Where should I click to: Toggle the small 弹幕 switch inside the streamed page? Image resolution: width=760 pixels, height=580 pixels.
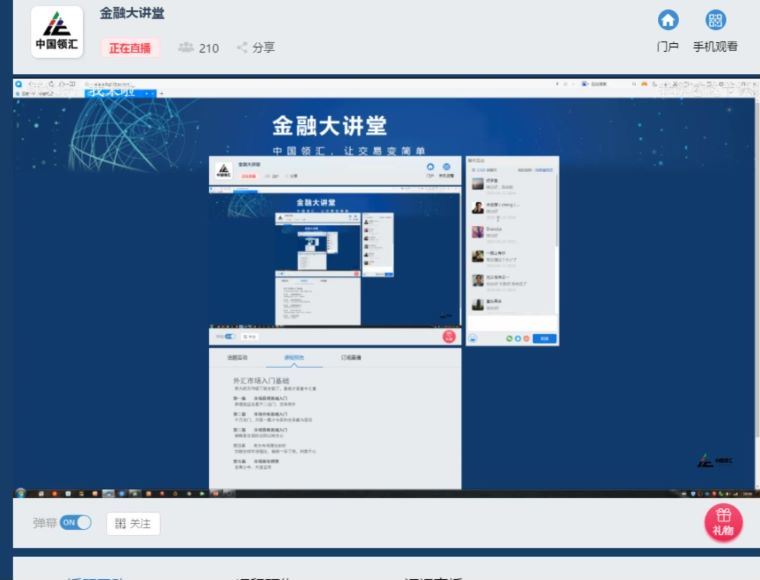pos(230,336)
